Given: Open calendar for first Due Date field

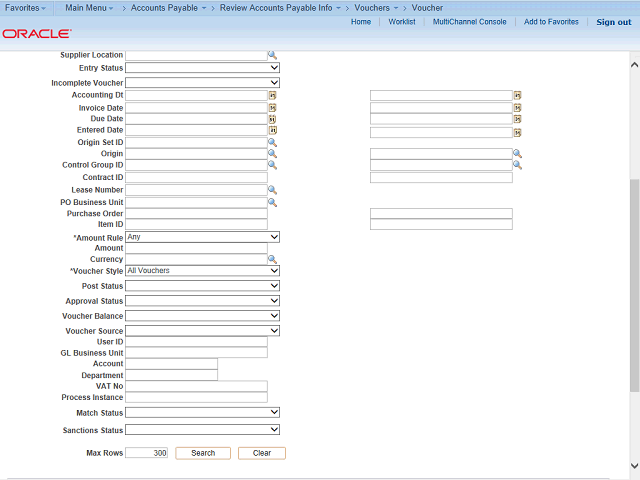Looking at the screenshot, I should [x=272, y=119].
